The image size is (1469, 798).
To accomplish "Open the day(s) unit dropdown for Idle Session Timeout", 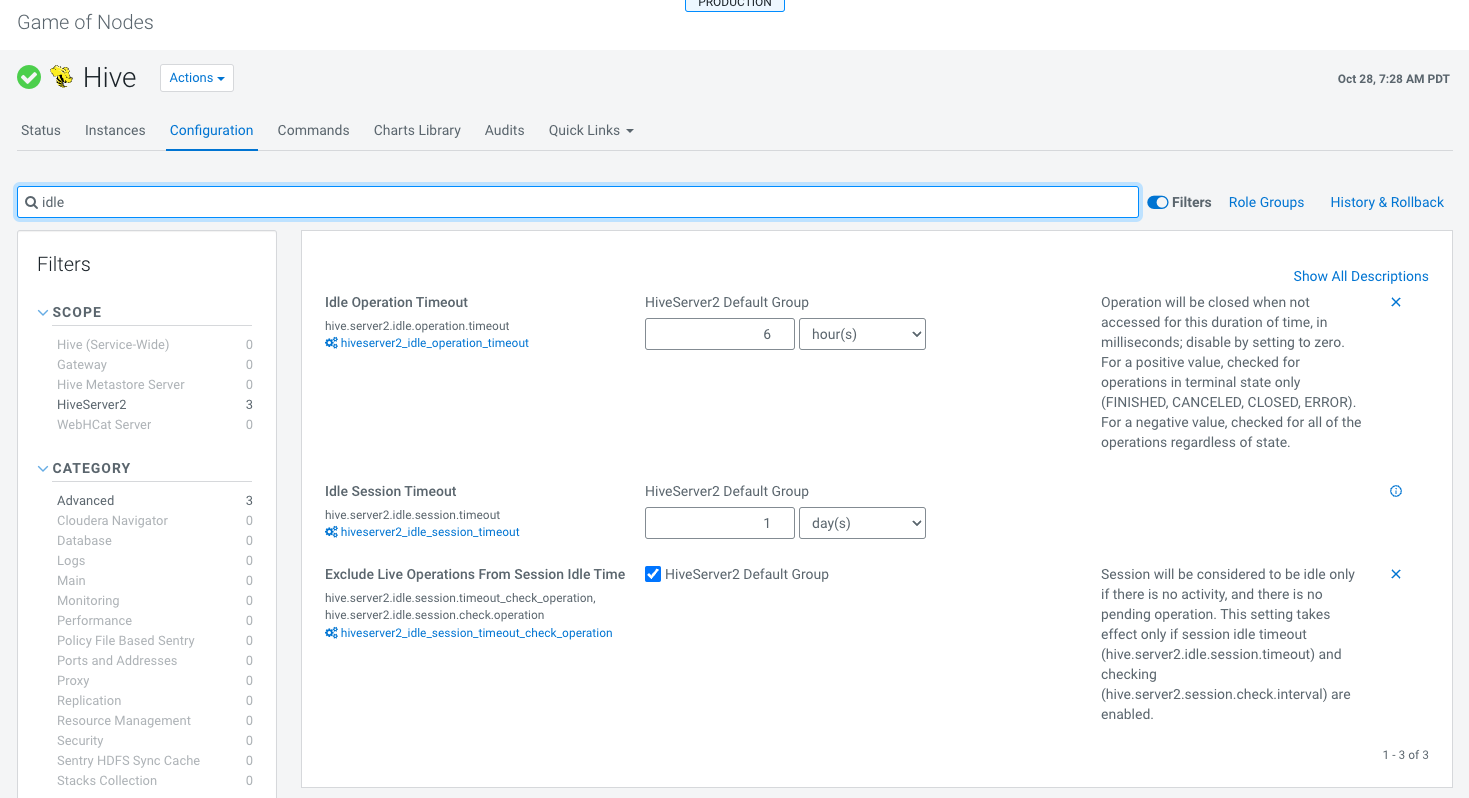I will point(862,522).
